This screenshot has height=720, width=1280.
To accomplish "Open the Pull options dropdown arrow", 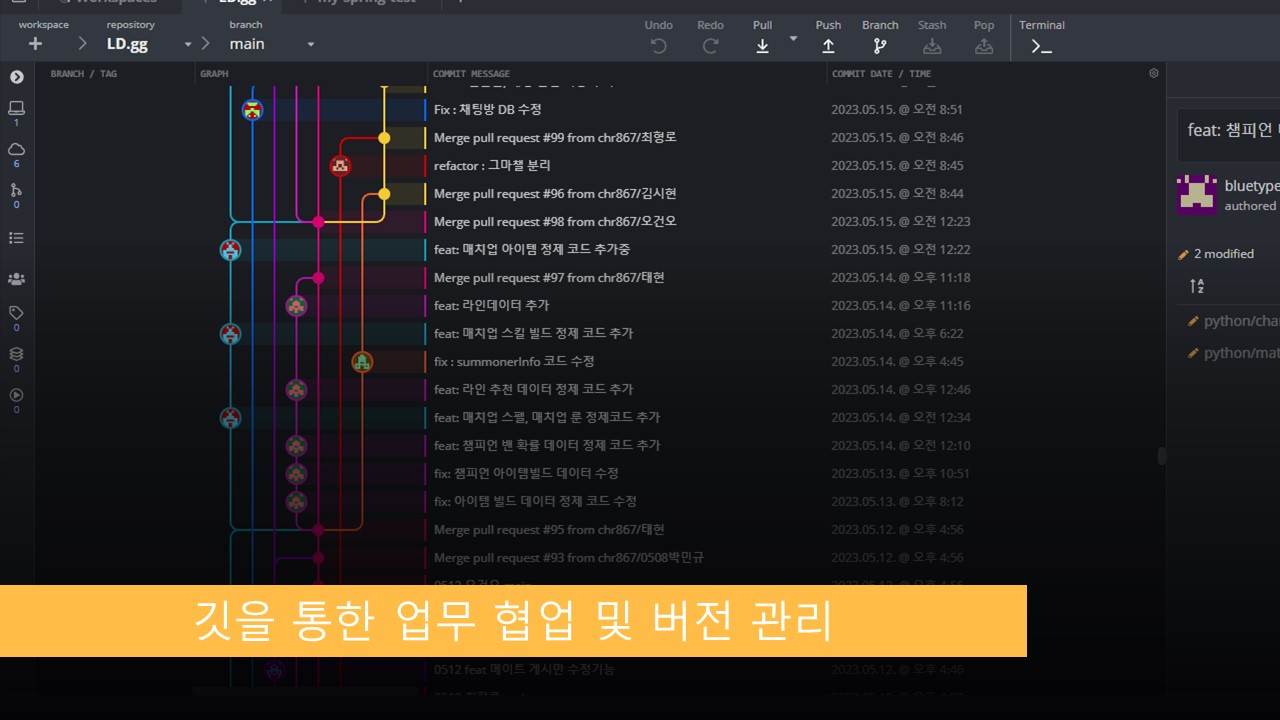I will (793, 39).
